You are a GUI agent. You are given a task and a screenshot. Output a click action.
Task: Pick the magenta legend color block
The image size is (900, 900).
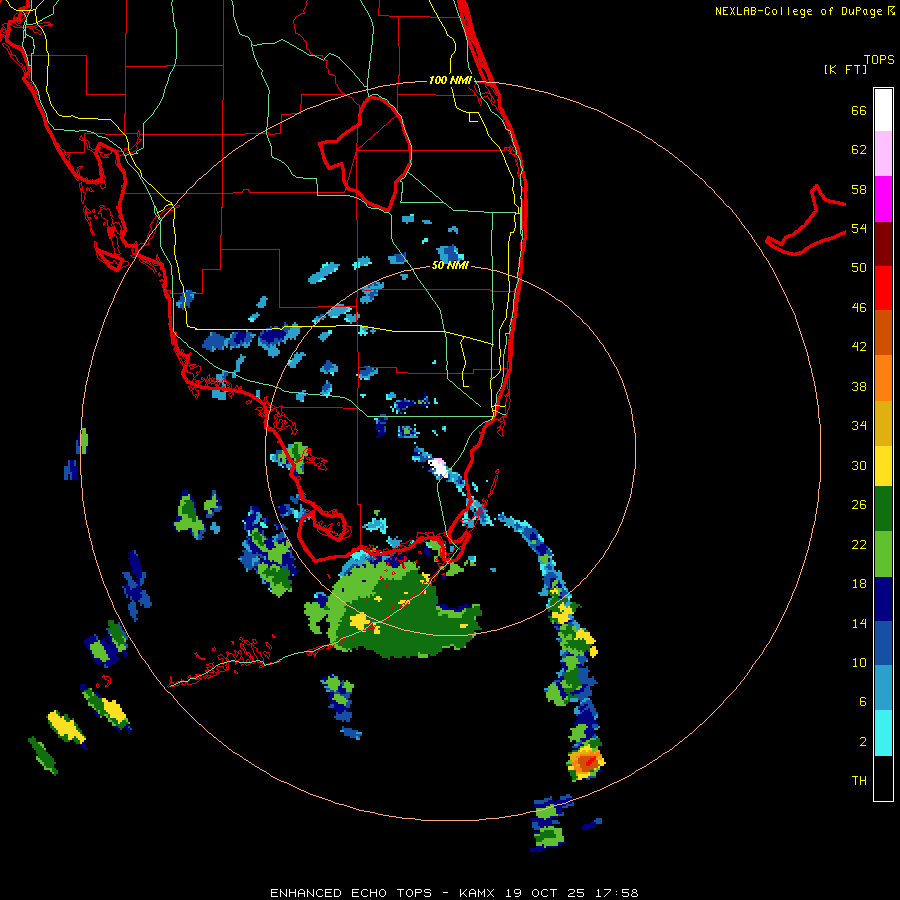tap(883, 199)
